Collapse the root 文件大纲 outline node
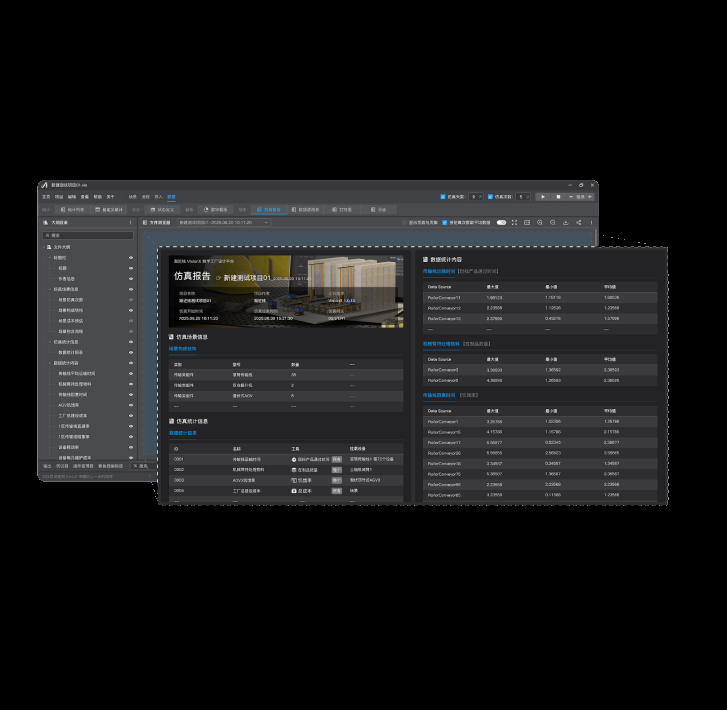Screen dimensions: 727x710 tap(44, 247)
